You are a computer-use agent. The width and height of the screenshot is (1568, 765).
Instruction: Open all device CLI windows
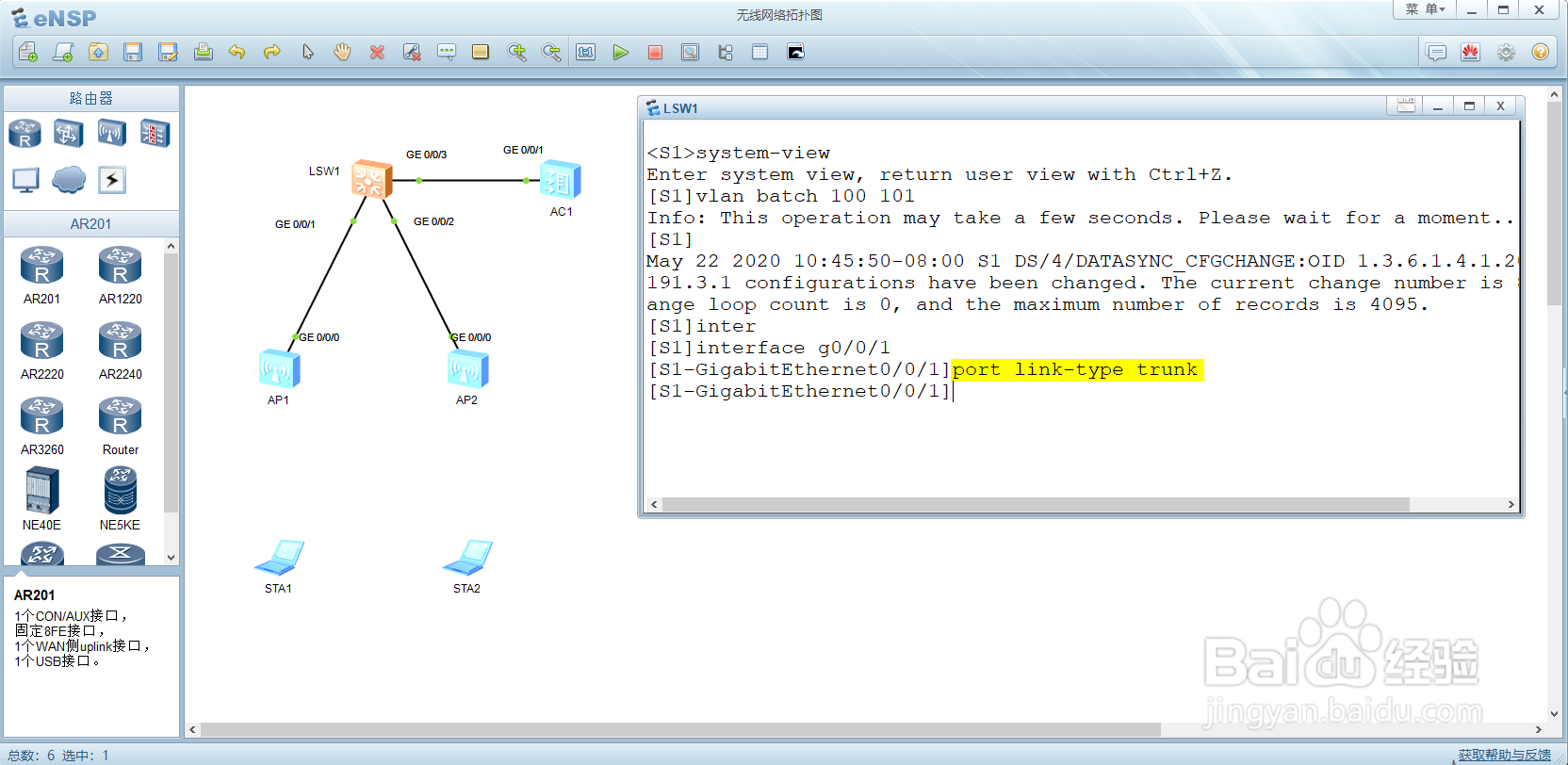pos(795,52)
